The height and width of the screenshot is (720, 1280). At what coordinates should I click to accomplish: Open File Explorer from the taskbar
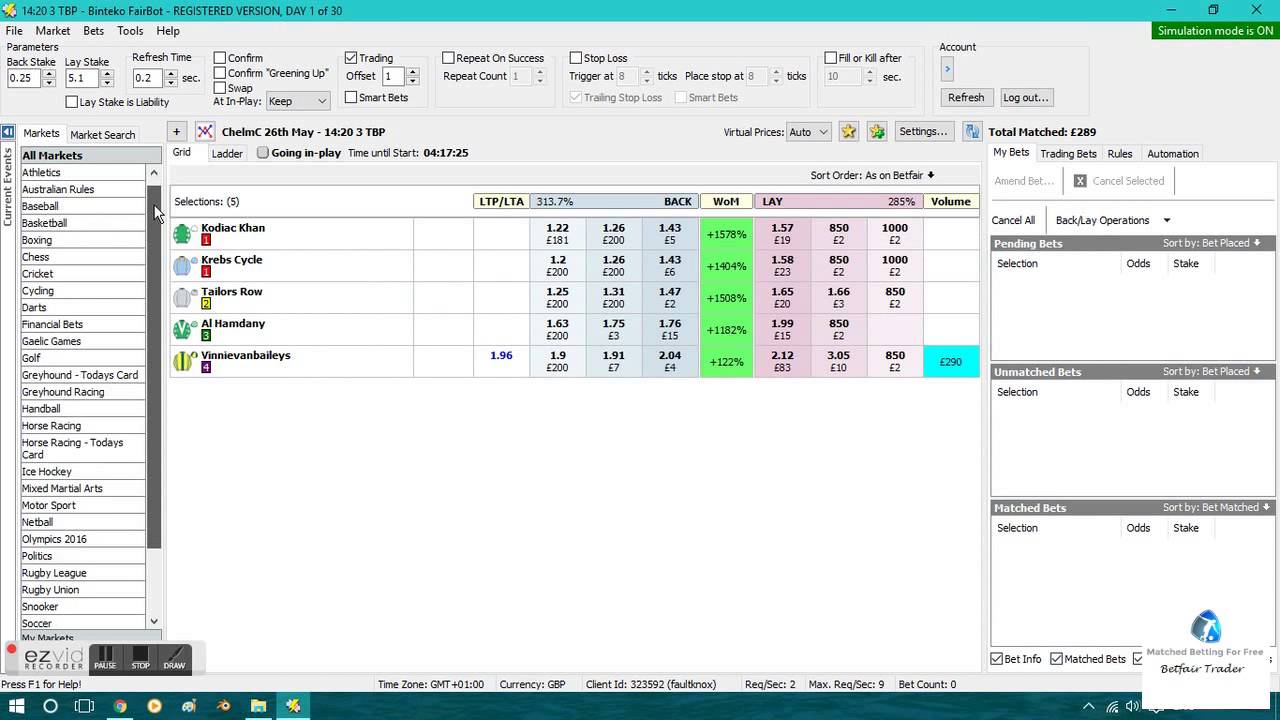(258, 706)
